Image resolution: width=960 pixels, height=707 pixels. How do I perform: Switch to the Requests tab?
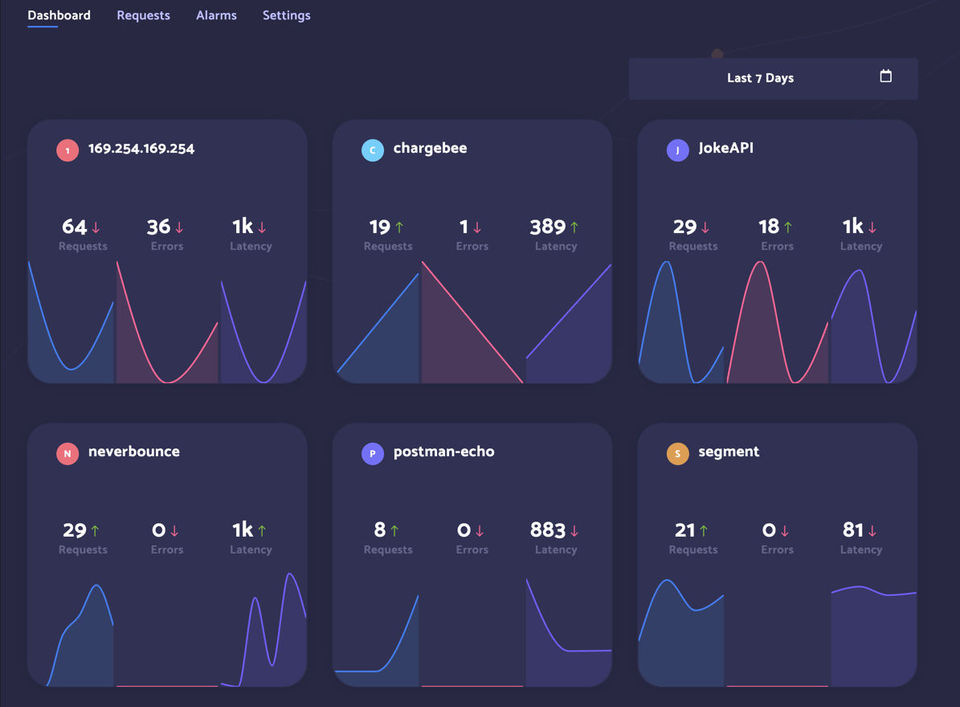[143, 15]
